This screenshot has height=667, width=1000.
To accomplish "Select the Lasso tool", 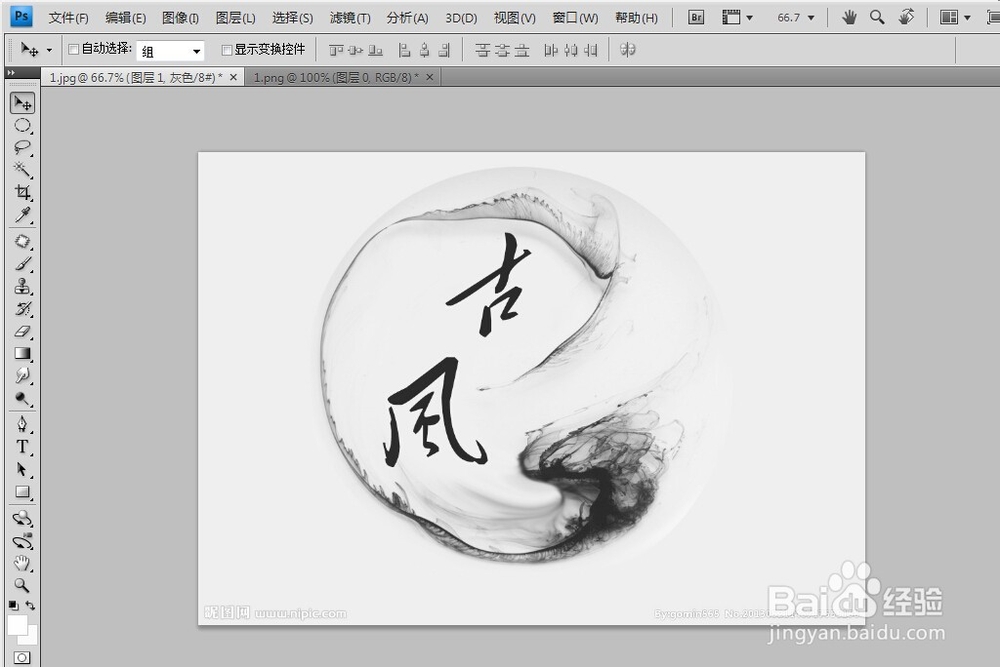I will (23, 147).
